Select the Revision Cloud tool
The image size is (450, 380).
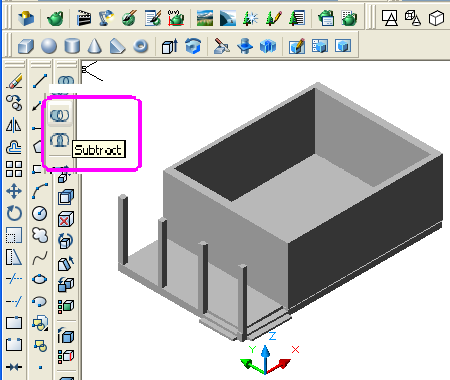(x=40, y=235)
